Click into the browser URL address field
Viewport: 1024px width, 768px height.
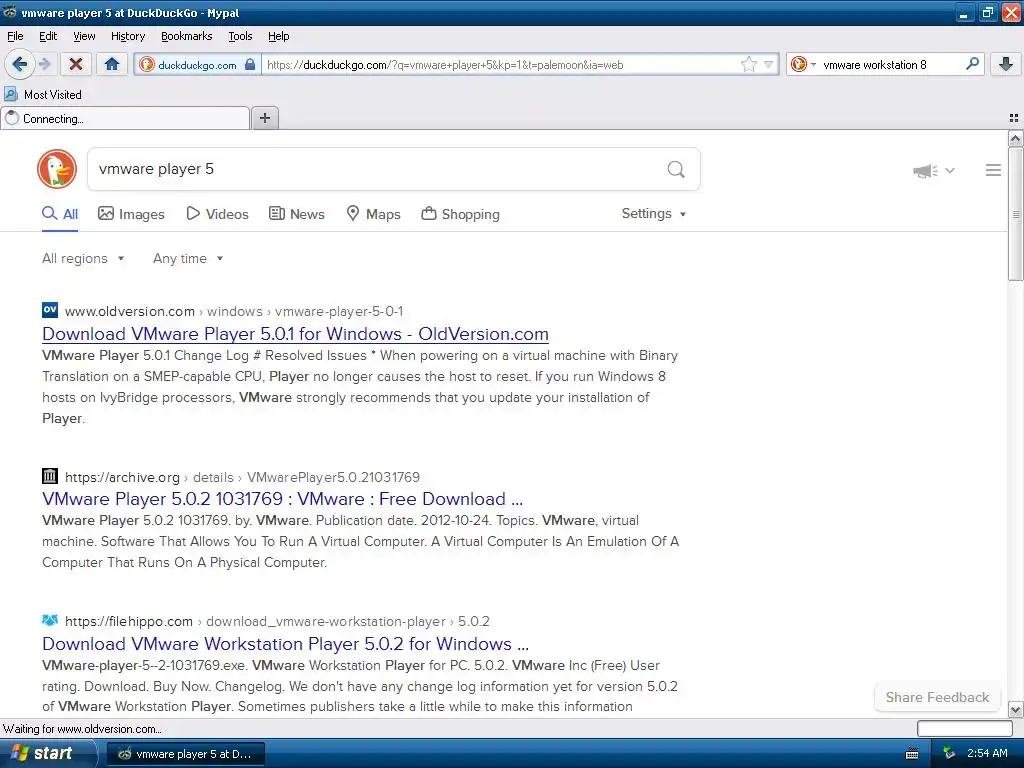(x=500, y=65)
